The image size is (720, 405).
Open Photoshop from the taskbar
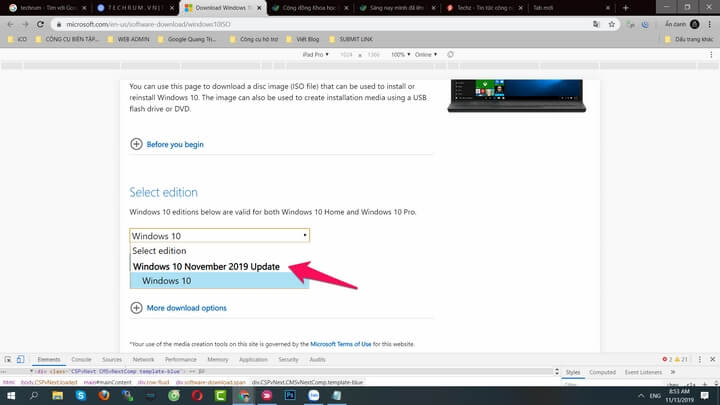290,395
